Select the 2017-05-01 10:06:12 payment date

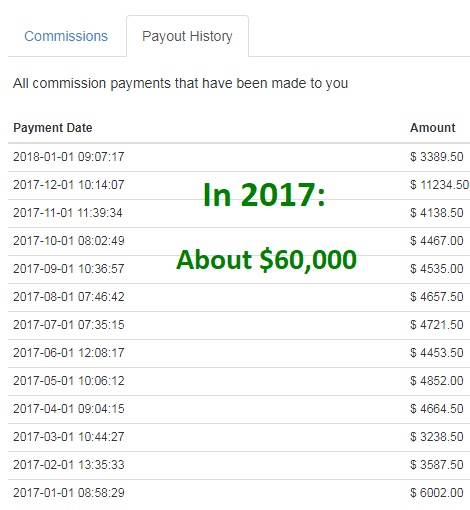click(x=69, y=381)
